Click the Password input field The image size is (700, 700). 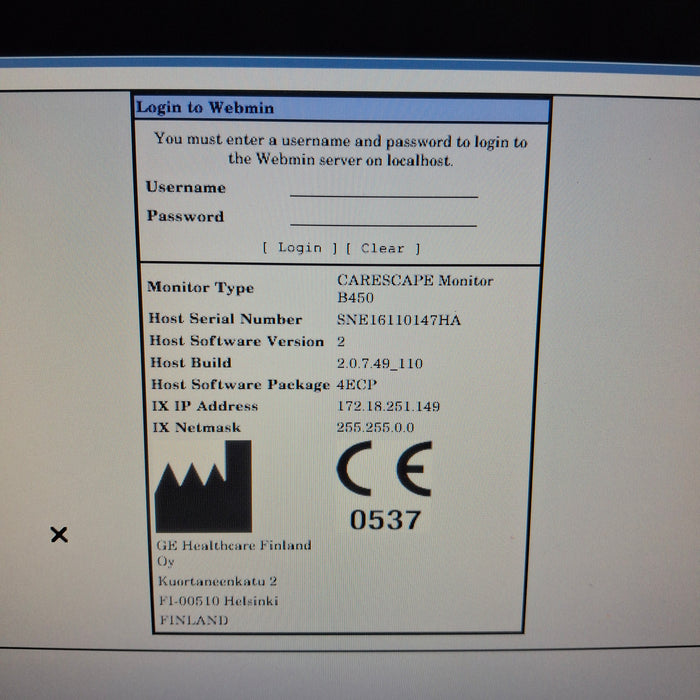(383, 218)
